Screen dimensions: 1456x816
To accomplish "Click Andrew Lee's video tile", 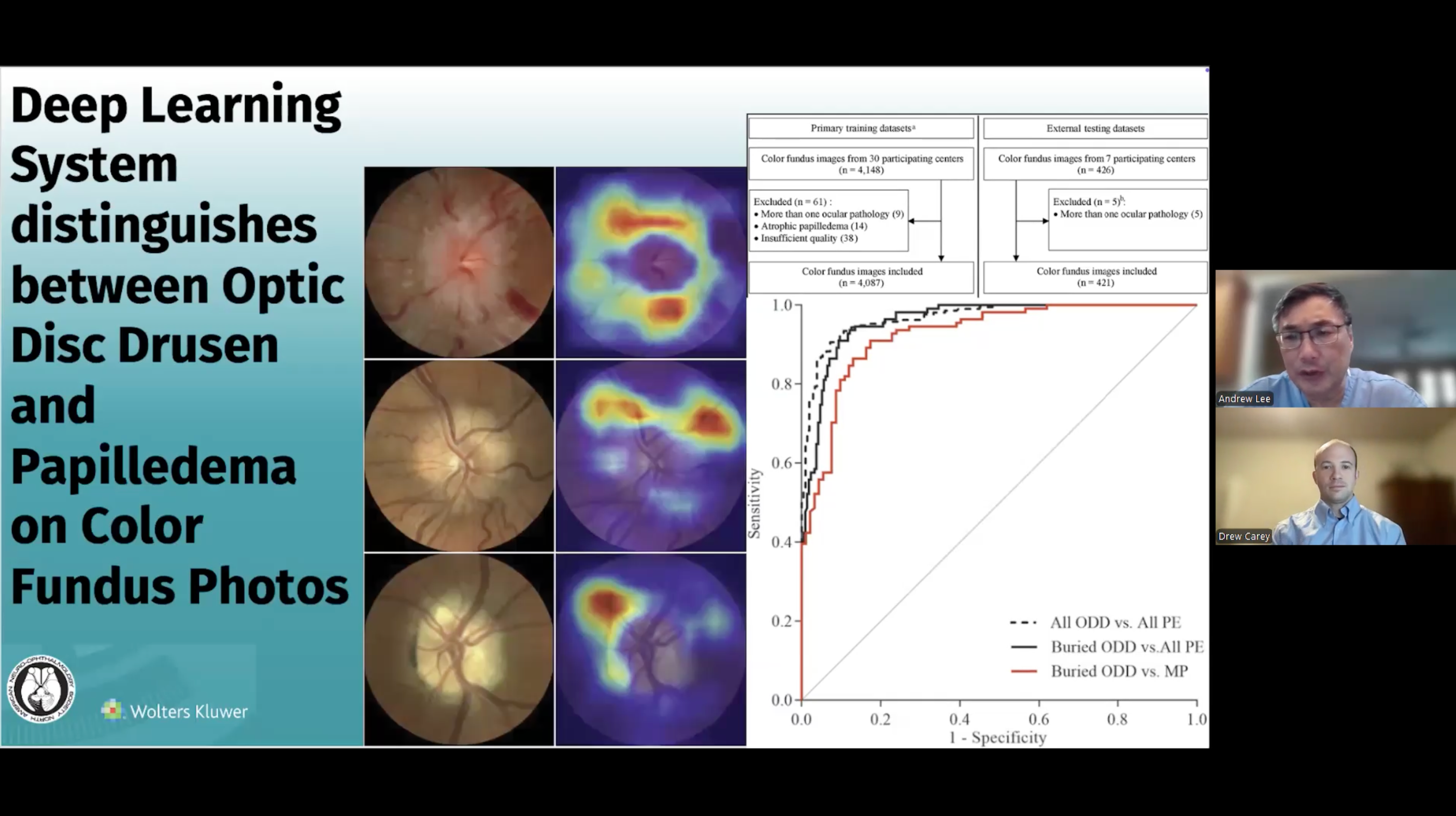I will 1335,338.
